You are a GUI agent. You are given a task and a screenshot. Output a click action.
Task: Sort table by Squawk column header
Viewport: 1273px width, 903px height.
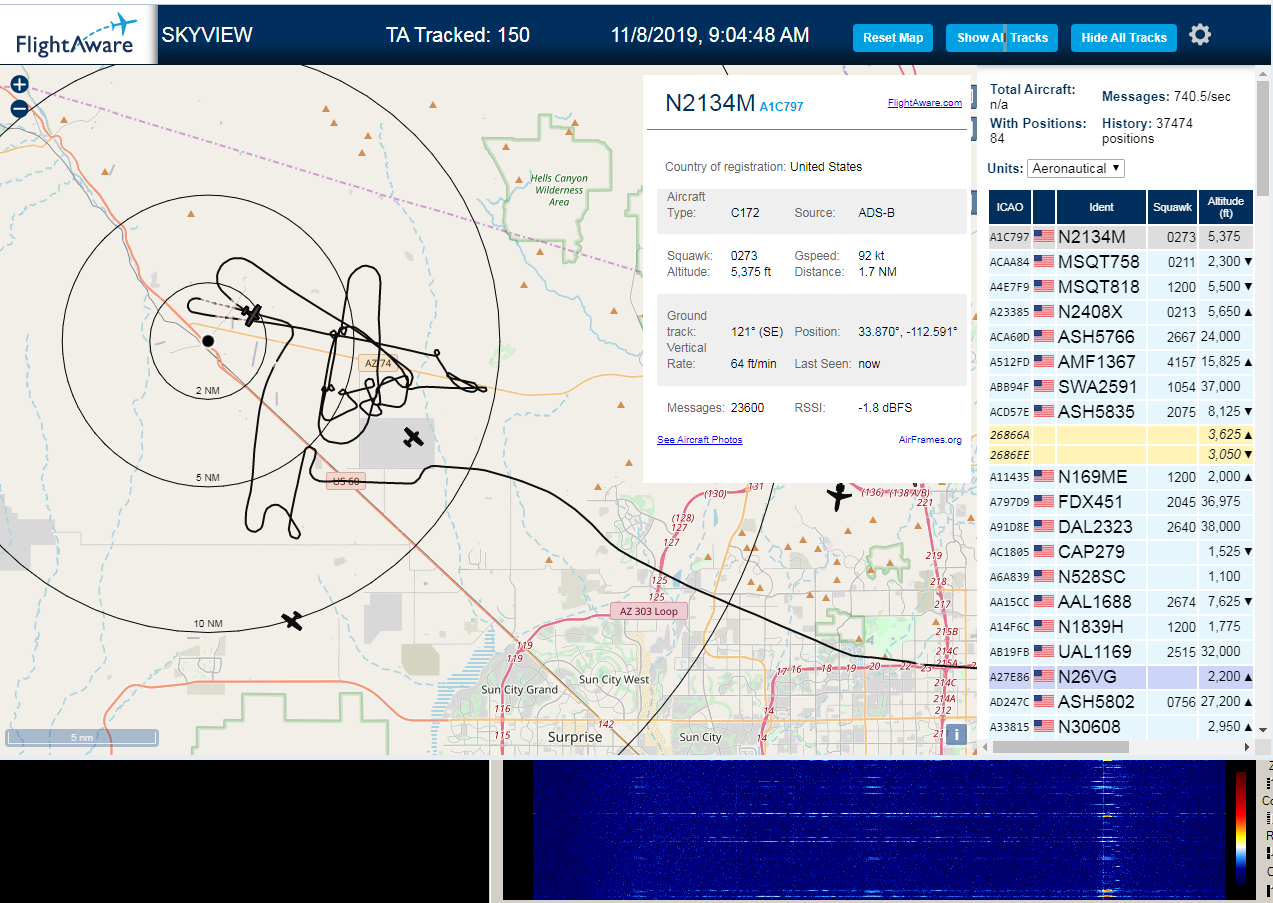point(1172,207)
